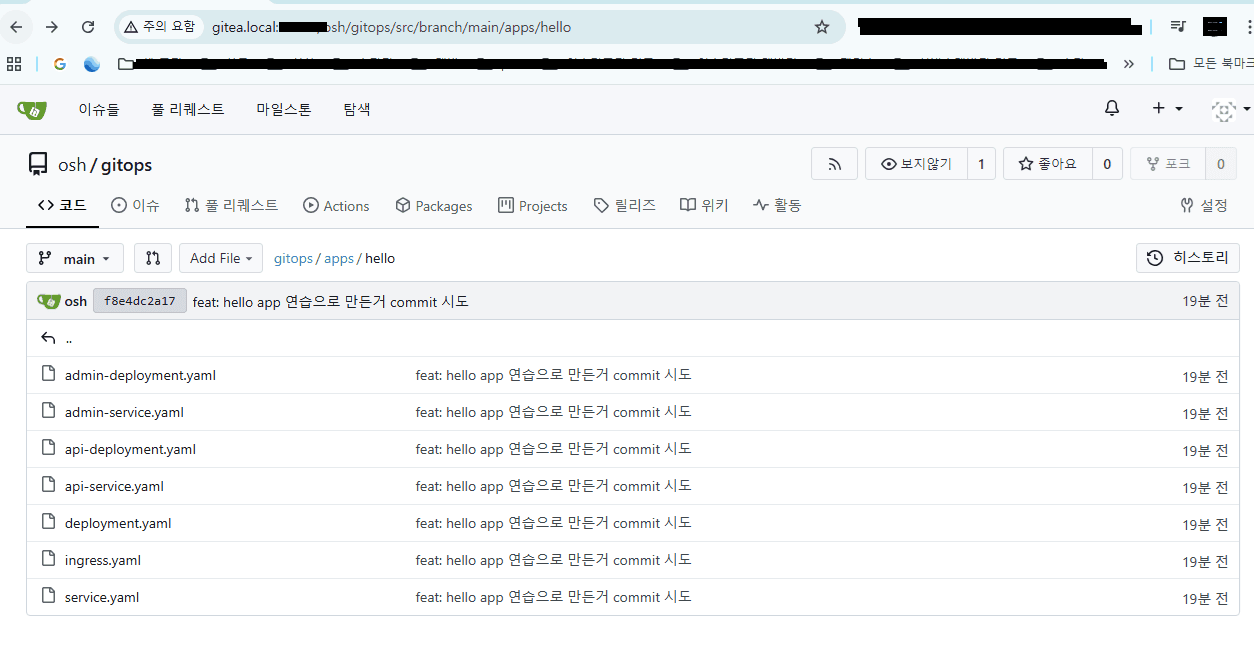Reload the page using browser refresh icon
Viewport: 1254px width, 647px height.
click(x=88, y=27)
